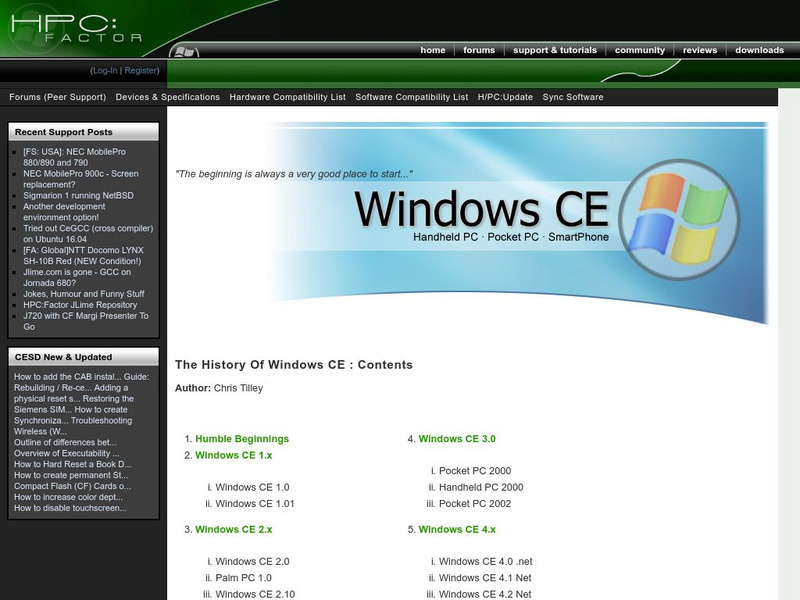
Task: Open How to disable touchscreen... article
Action: click(x=70, y=508)
